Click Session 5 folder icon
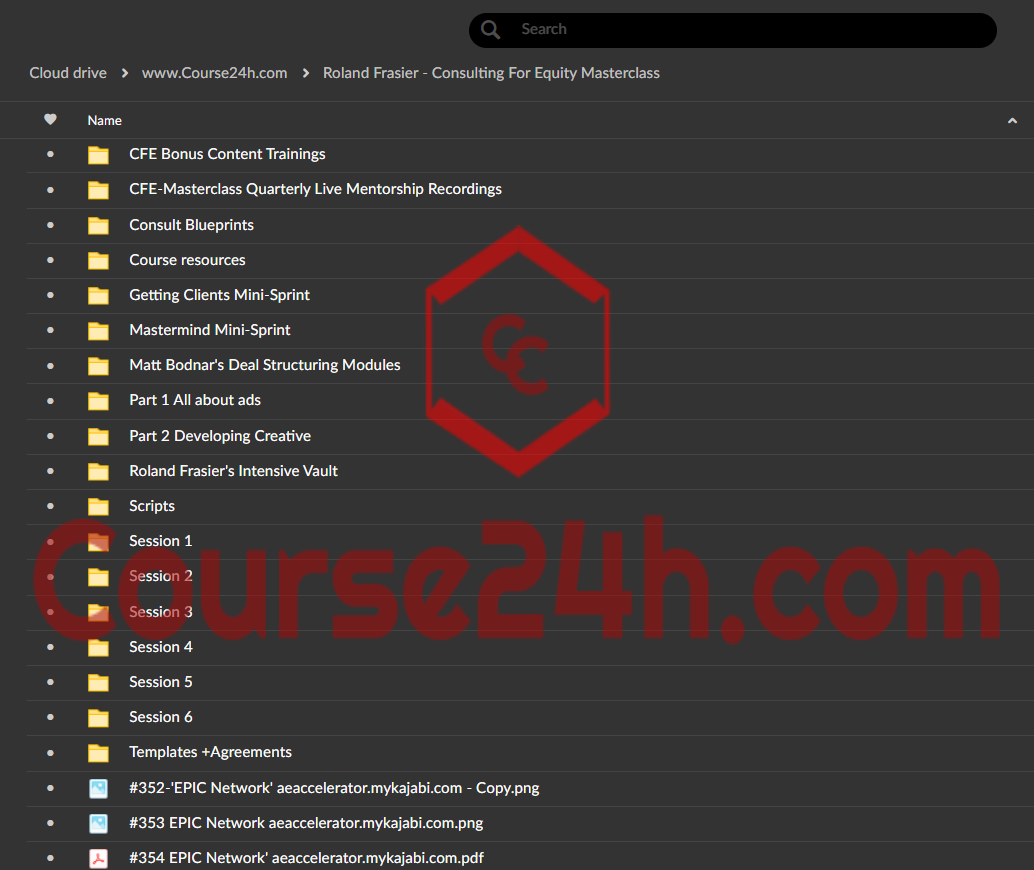The width and height of the screenshot is (1034, 870). coord(98,683)
